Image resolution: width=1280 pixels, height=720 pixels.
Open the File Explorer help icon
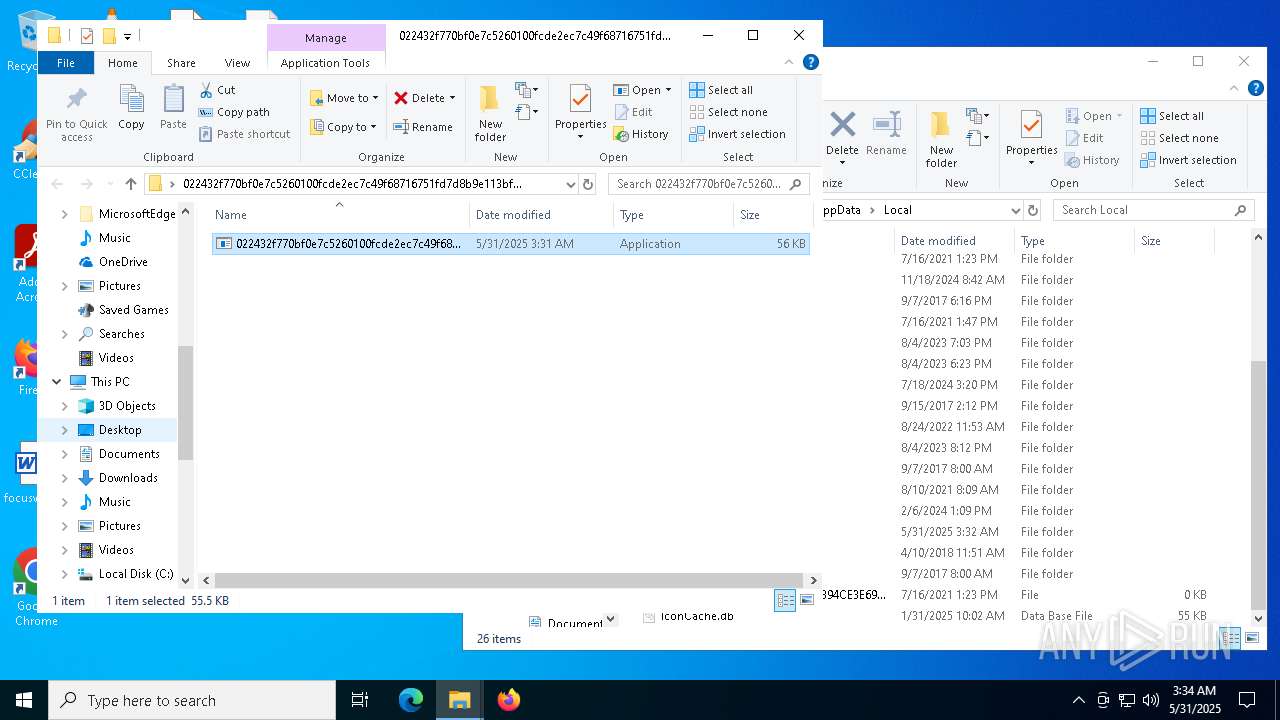[x=811, y=62]
